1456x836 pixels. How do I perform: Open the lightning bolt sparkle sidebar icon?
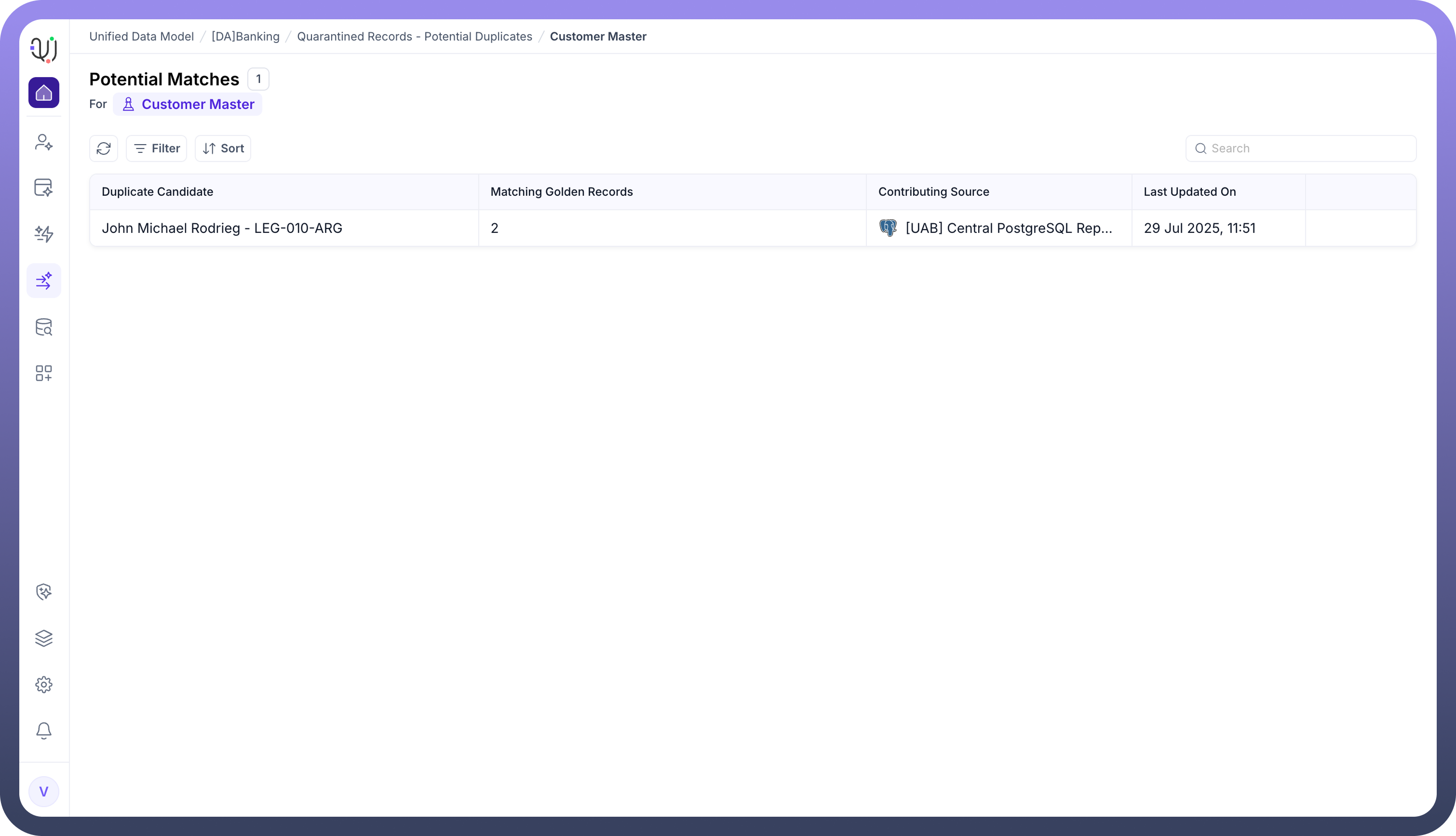tap(44, 234)
